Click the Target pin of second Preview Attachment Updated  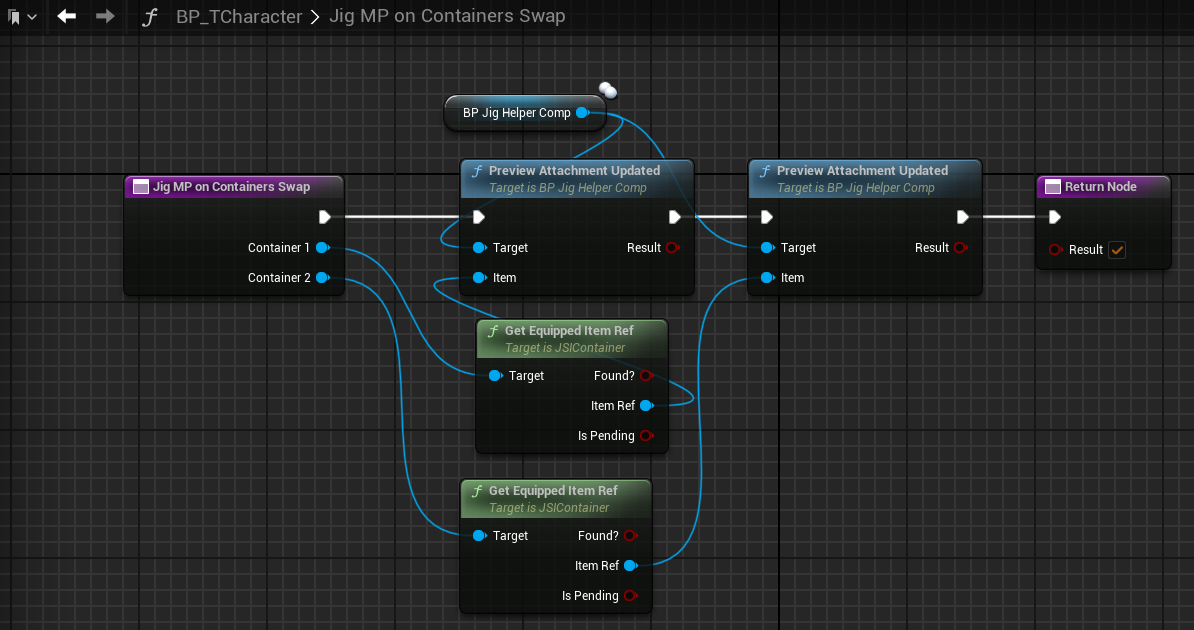768,248
